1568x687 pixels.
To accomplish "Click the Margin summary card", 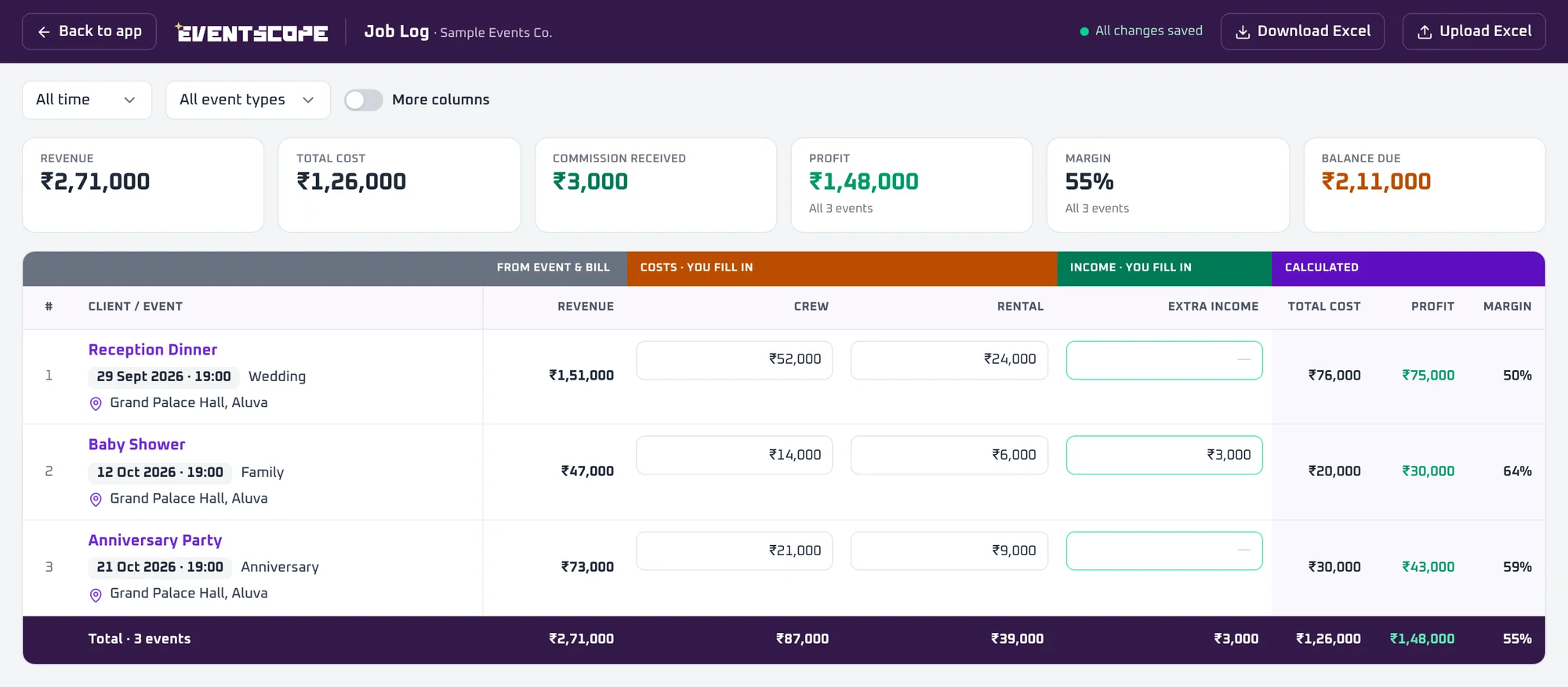I will (1168, 185).
